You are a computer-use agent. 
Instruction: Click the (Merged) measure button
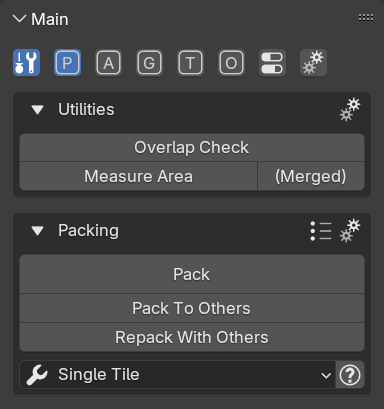tap(311, 176)
